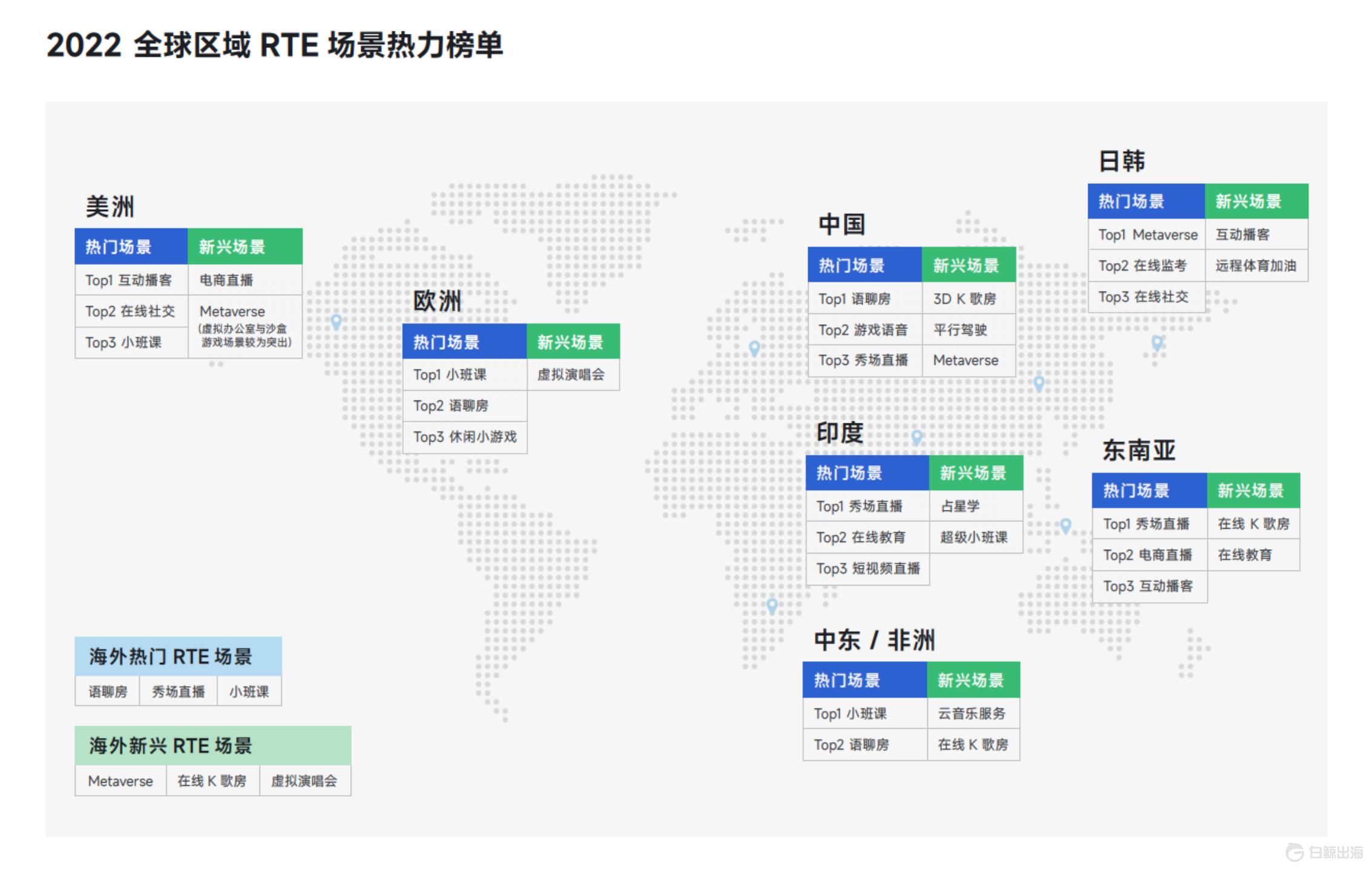Click the light-blue 海外热门 RTE 场景 banner
Viewport: 1372px width, 871px height.
pos(178,656)
